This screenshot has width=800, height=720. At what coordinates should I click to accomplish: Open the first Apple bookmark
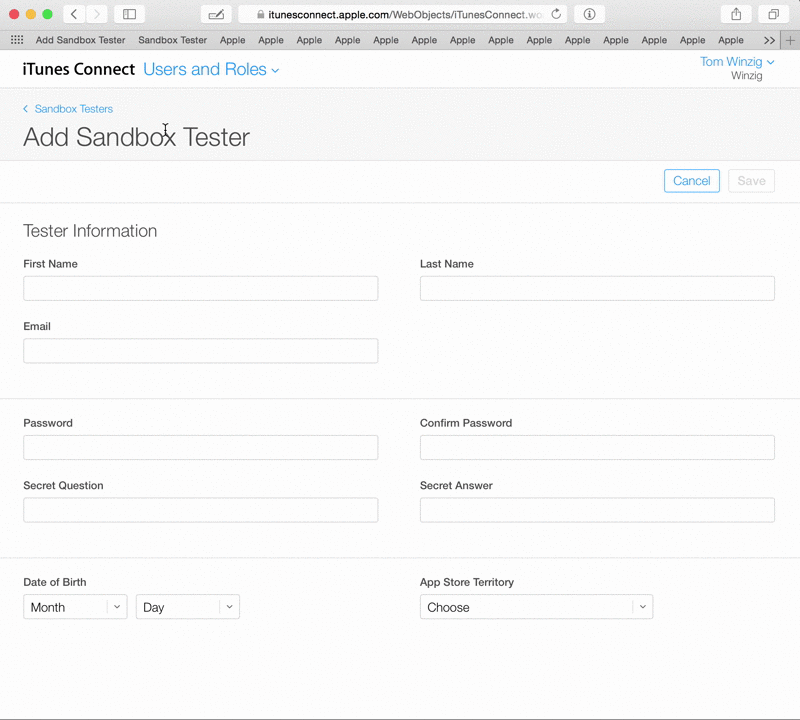click(233, 40)
